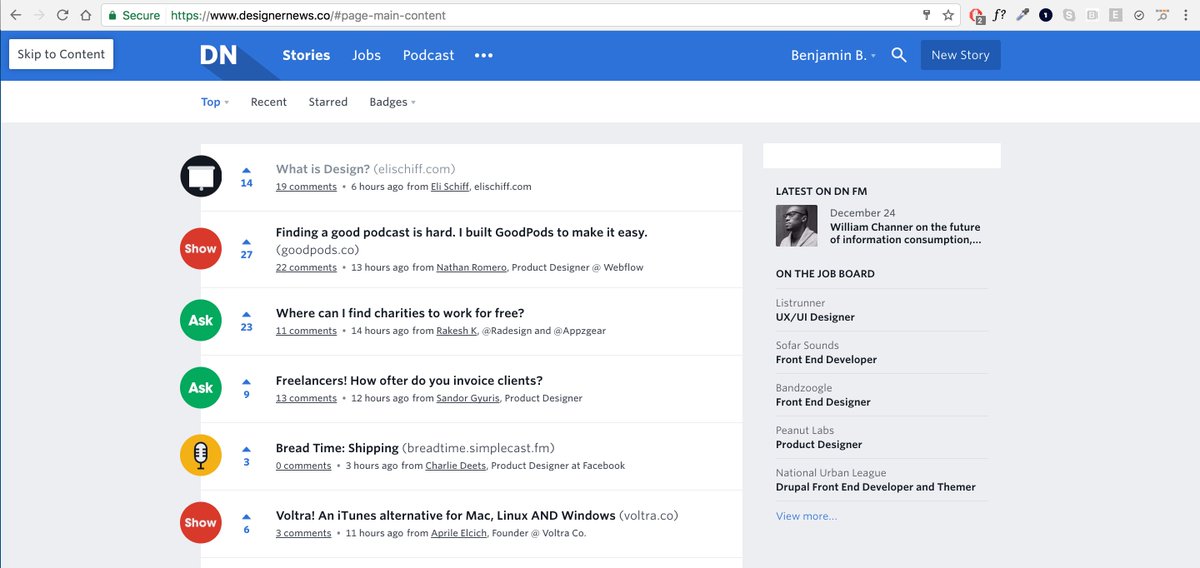Image resolution: width=1200 pixels, height=568 pixels.
Task: Open the Chrome three-dot menu
Action: click(x=1186, y=16)
